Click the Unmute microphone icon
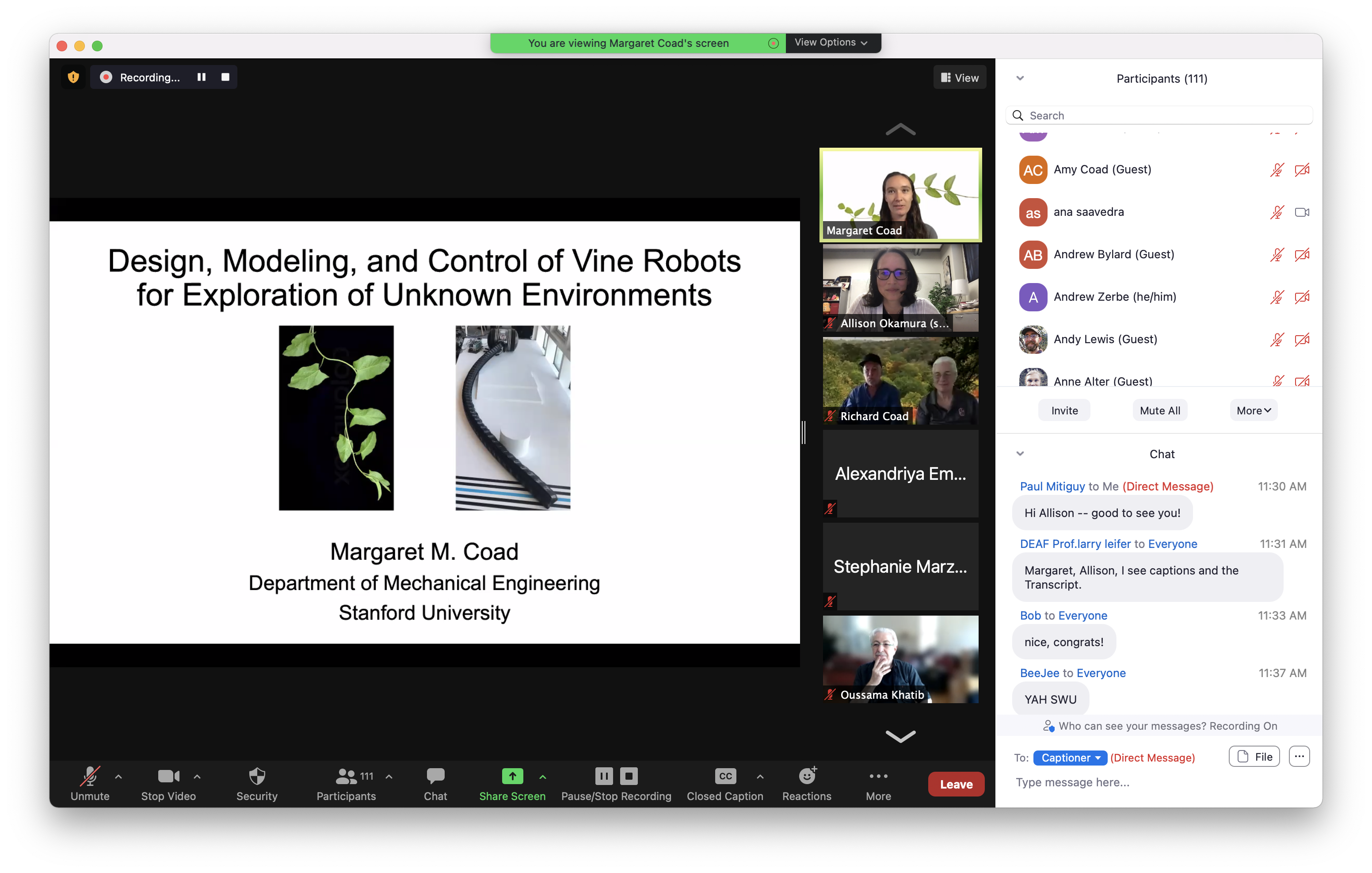1372x873 pixels. (90, 776)
